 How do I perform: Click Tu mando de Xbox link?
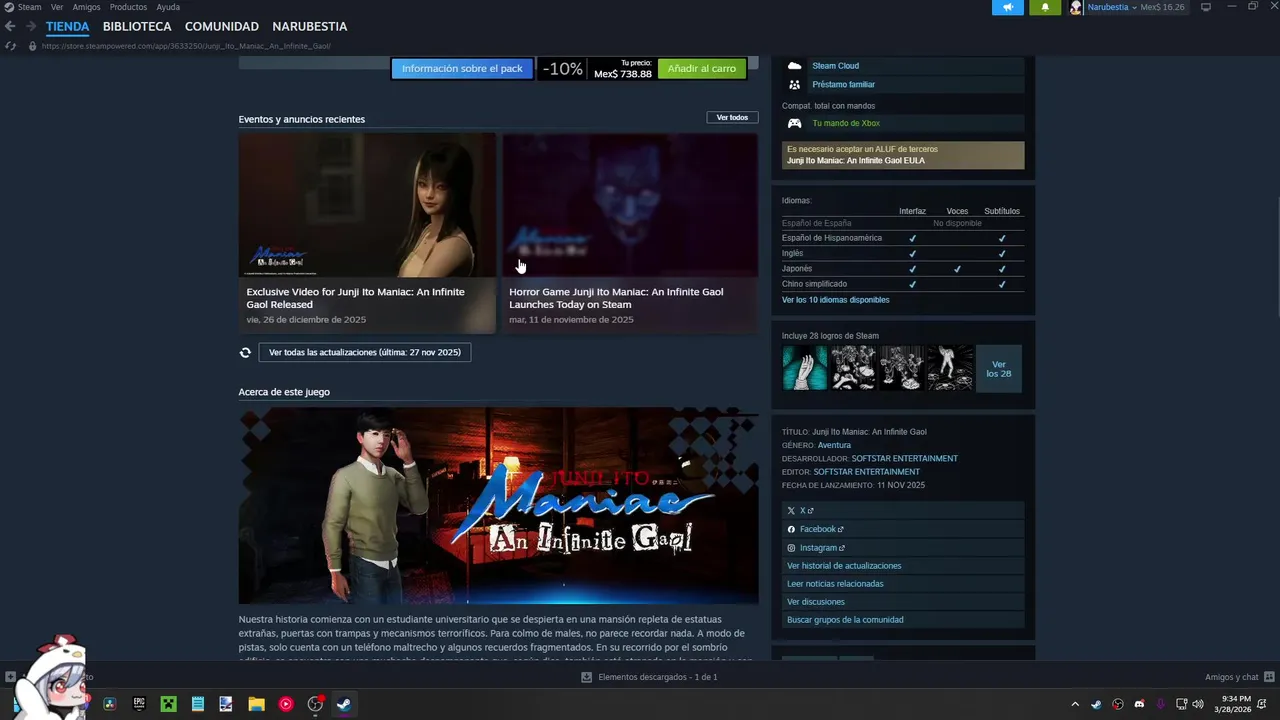(846, 123)
